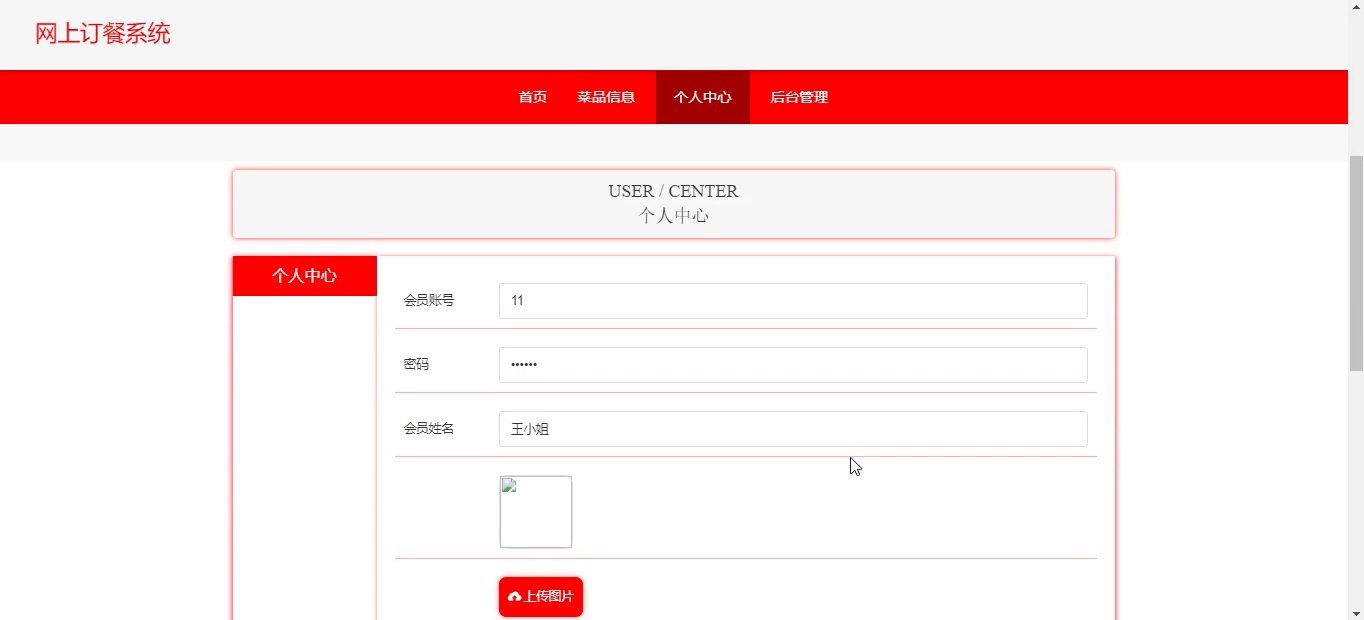Select 个人中心 in top navigation
The height and width of the screenshot is (620, 1364).
703,97
